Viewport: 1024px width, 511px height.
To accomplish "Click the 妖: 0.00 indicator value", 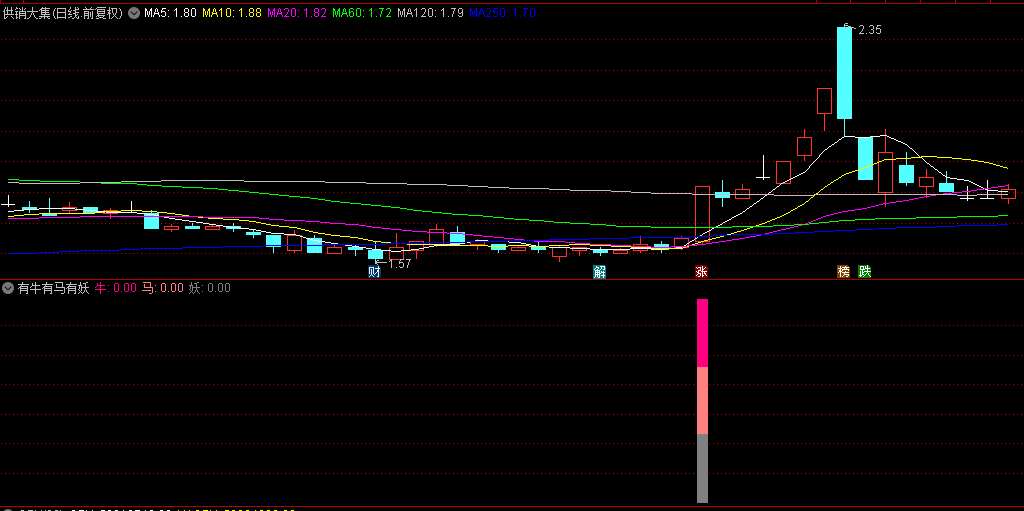I will pyautogui.click(x=210, y=288).
